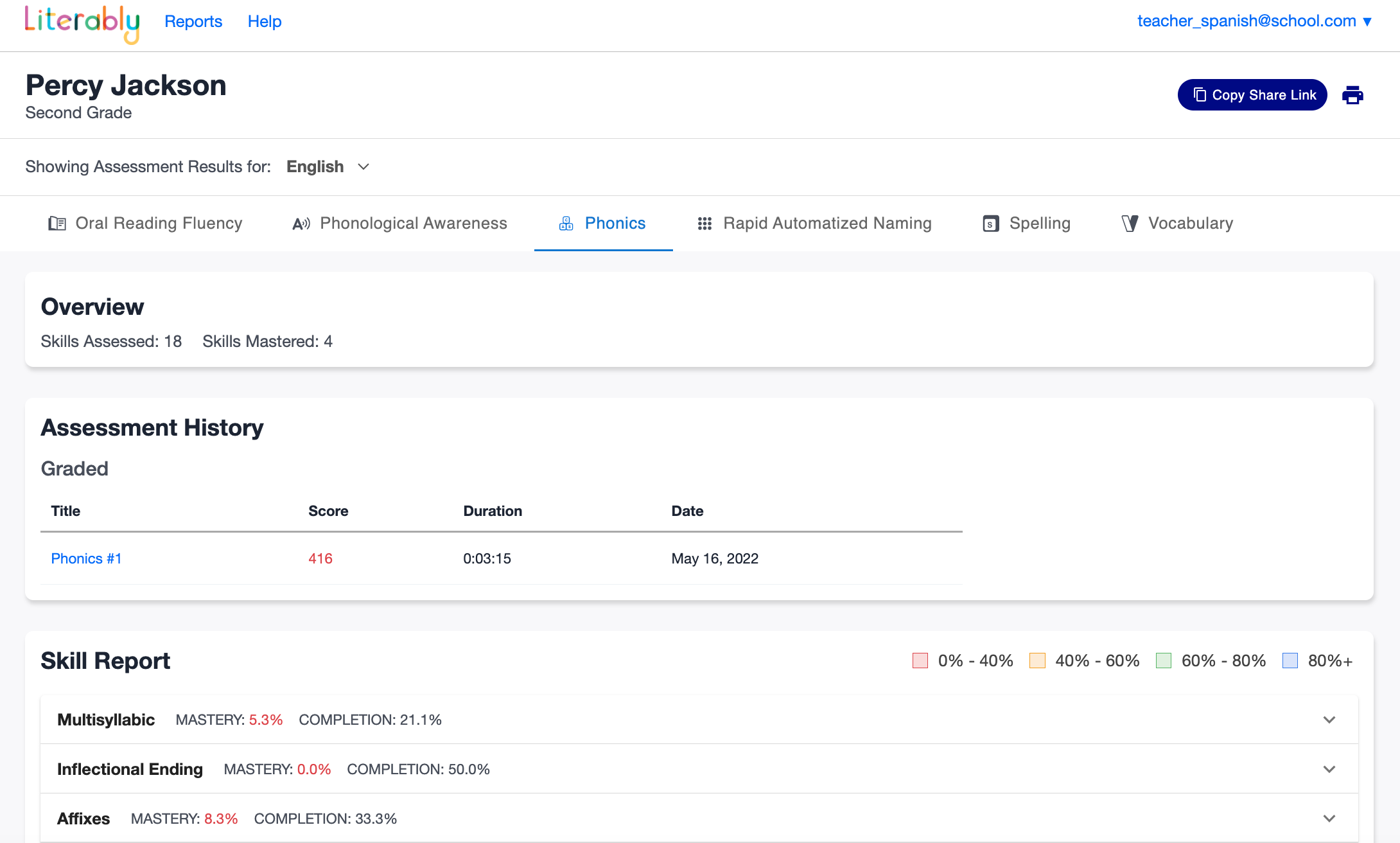Viewport: 1400px width, 843px height.
Task: Click the Literably logo
Action: tap(82, 24)
